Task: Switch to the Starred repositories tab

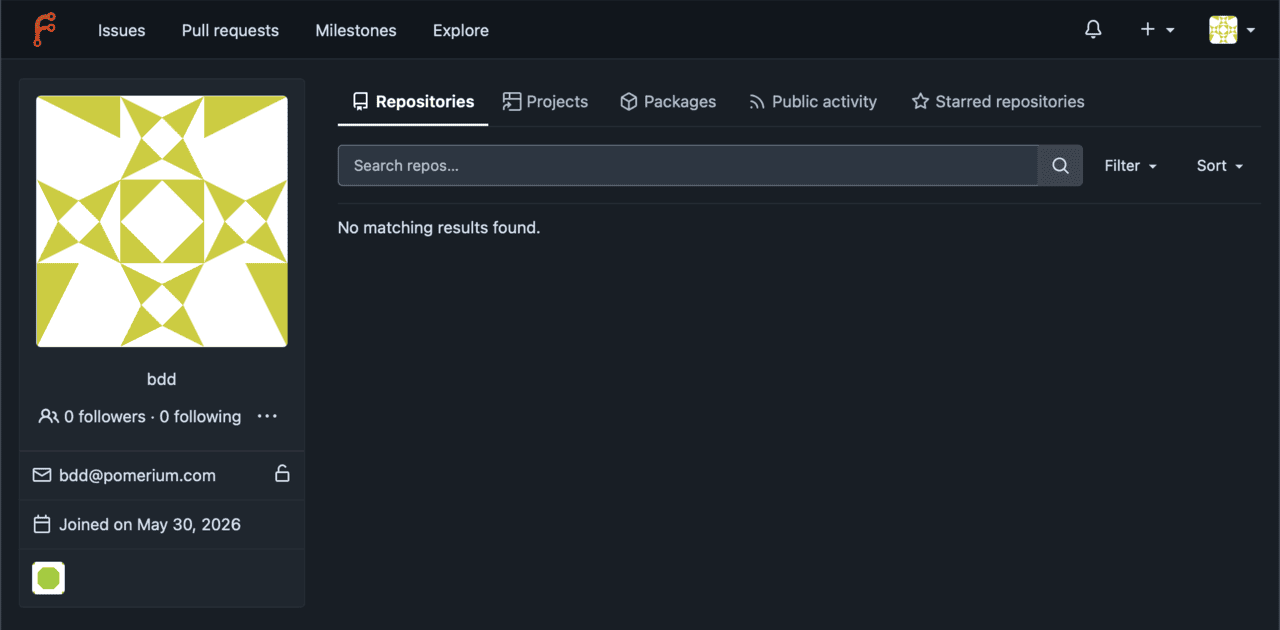Action: tap(998, 102)
